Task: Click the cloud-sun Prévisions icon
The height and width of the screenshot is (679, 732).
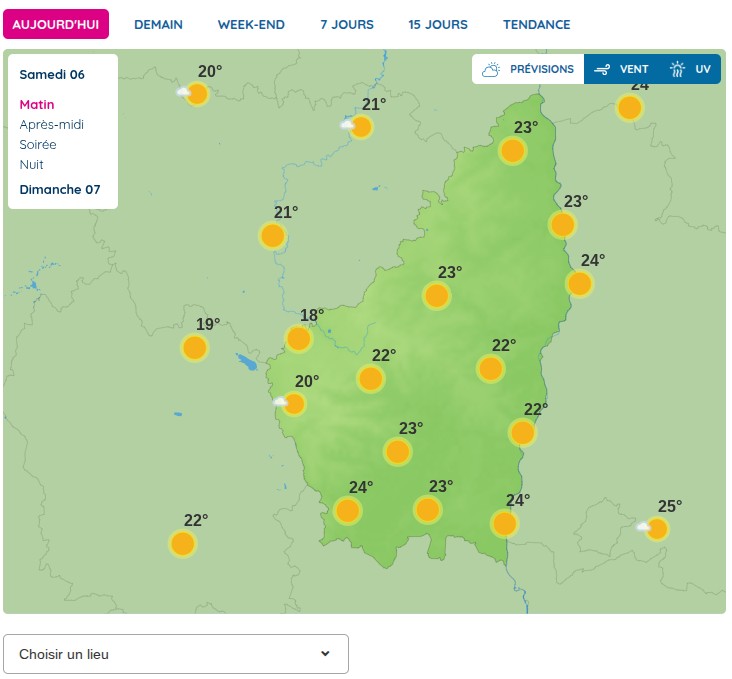Action: [491, 70]
